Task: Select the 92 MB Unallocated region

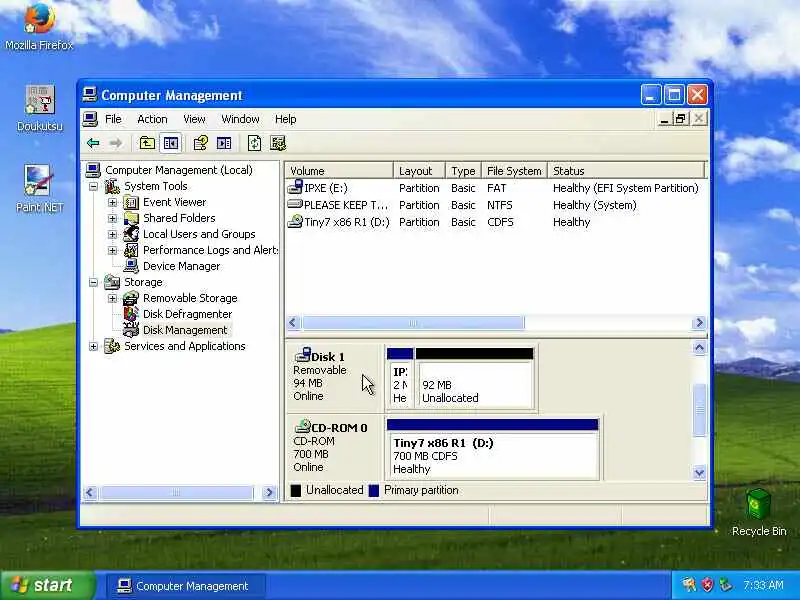Action: click(x=474, y=378)
